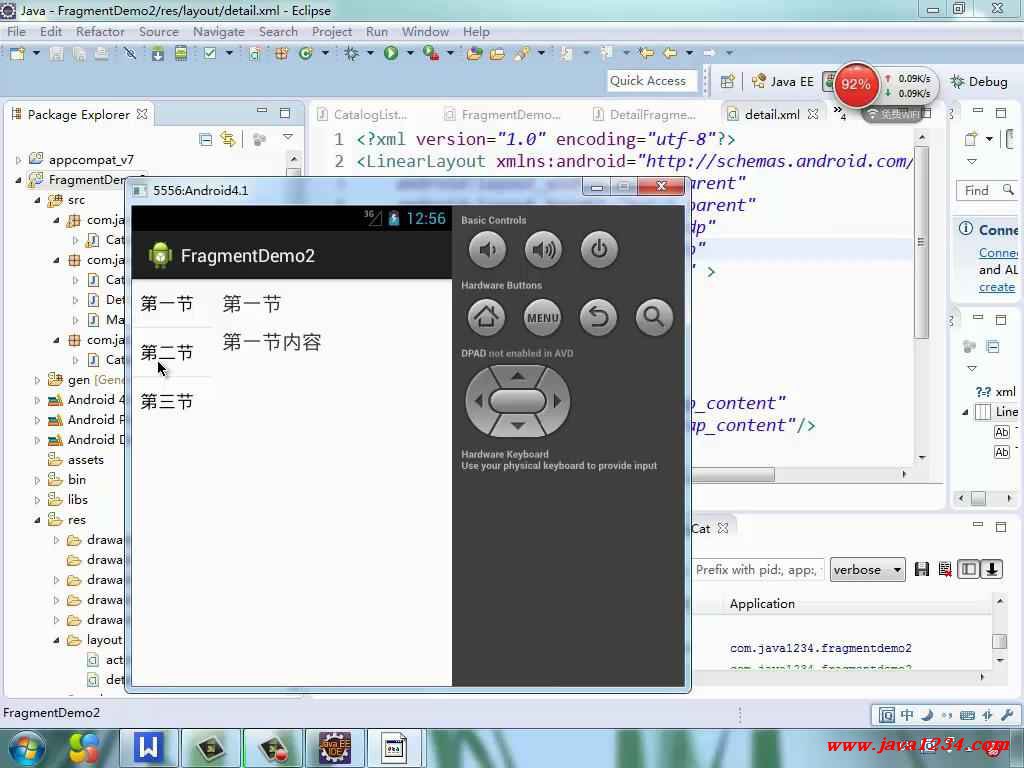Click the create link in the right panel
Screen dimensions: 1024x768
(997, 287)
